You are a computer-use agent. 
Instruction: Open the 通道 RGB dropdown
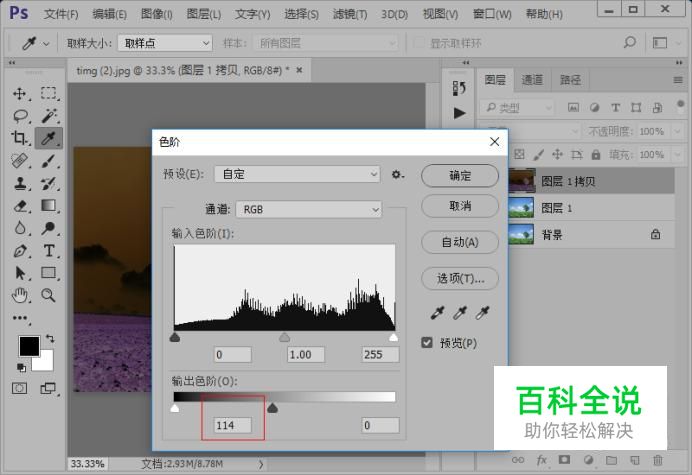tap(309, 209)
